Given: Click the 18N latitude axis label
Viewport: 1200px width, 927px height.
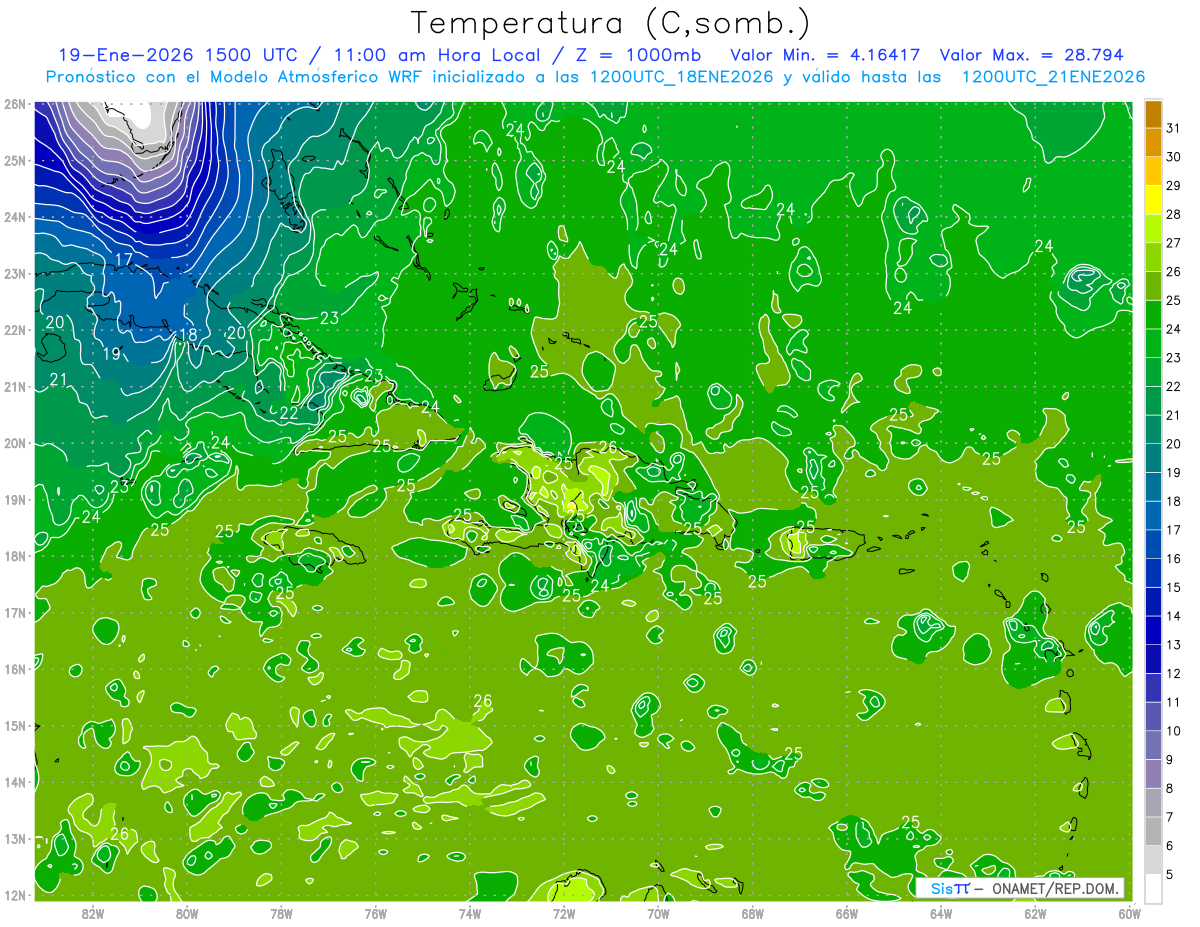Looking at the screenshot, I should [14, 556].
